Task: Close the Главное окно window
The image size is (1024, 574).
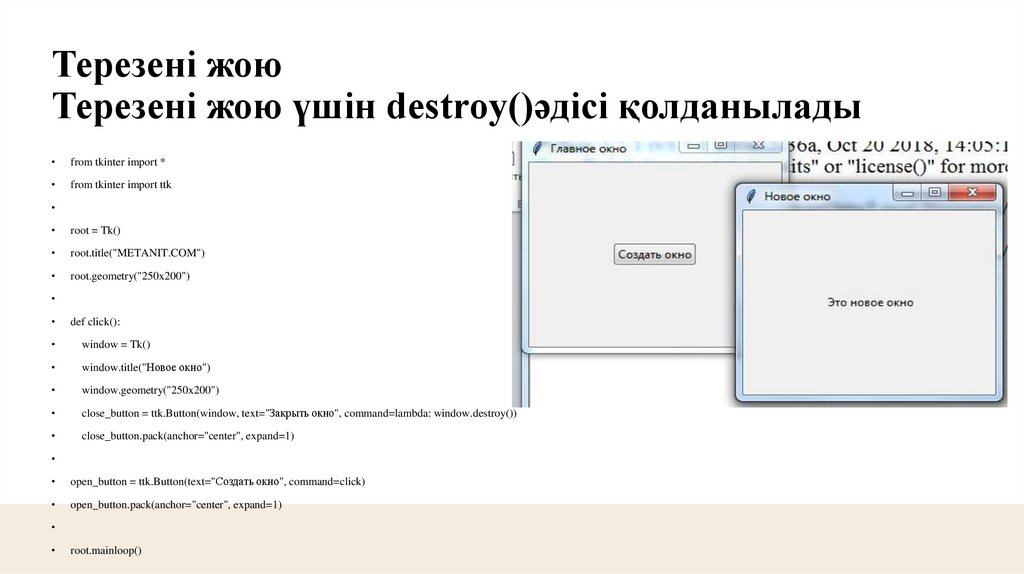Action: 758,145
